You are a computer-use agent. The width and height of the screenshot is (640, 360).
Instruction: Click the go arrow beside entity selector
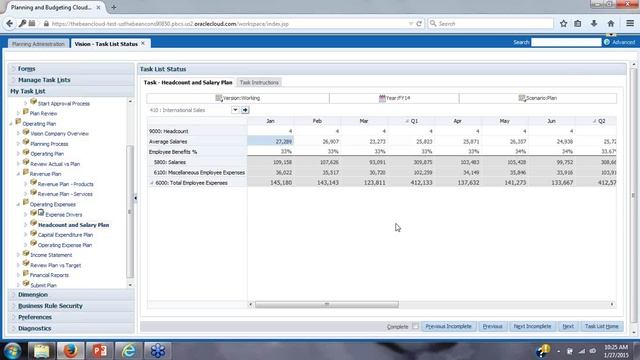[x=245, y=110]
